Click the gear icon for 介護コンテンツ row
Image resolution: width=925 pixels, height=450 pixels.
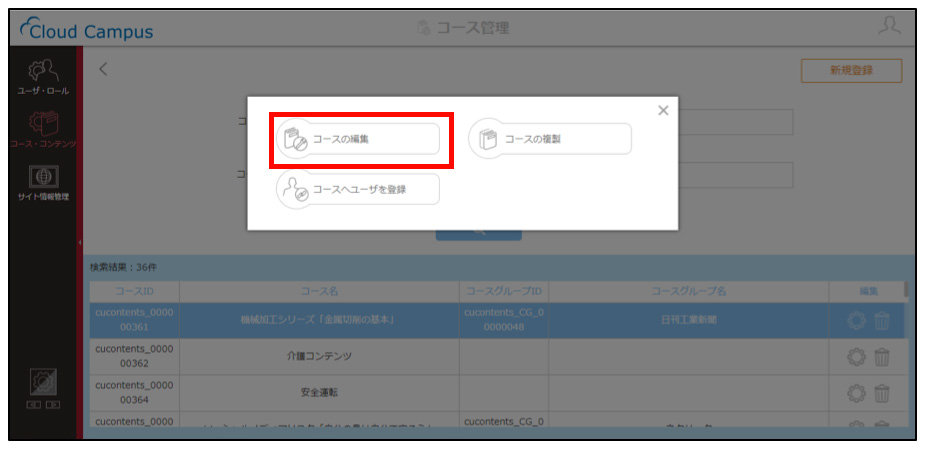point(856,357)
